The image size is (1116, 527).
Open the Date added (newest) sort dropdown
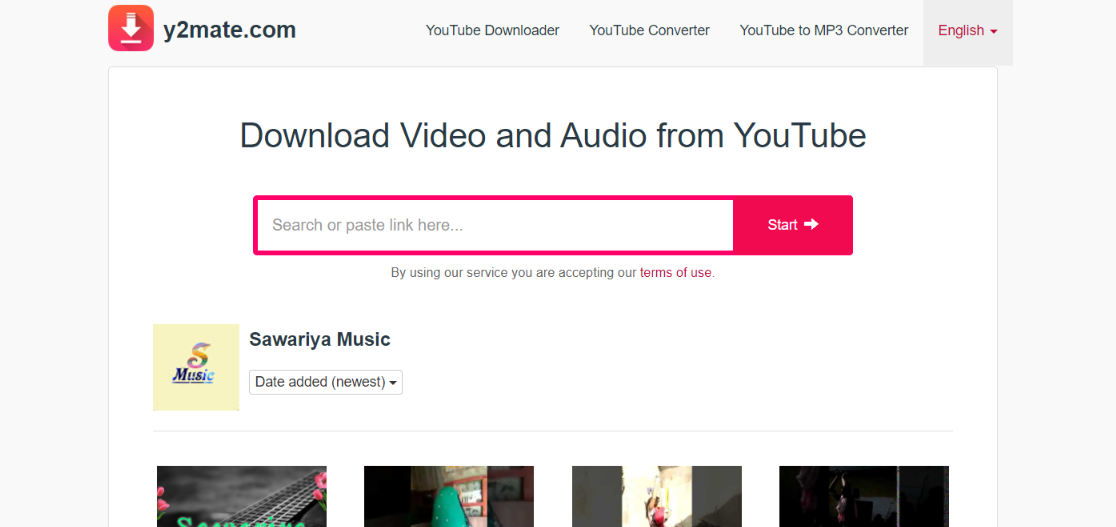pos(325,382)
